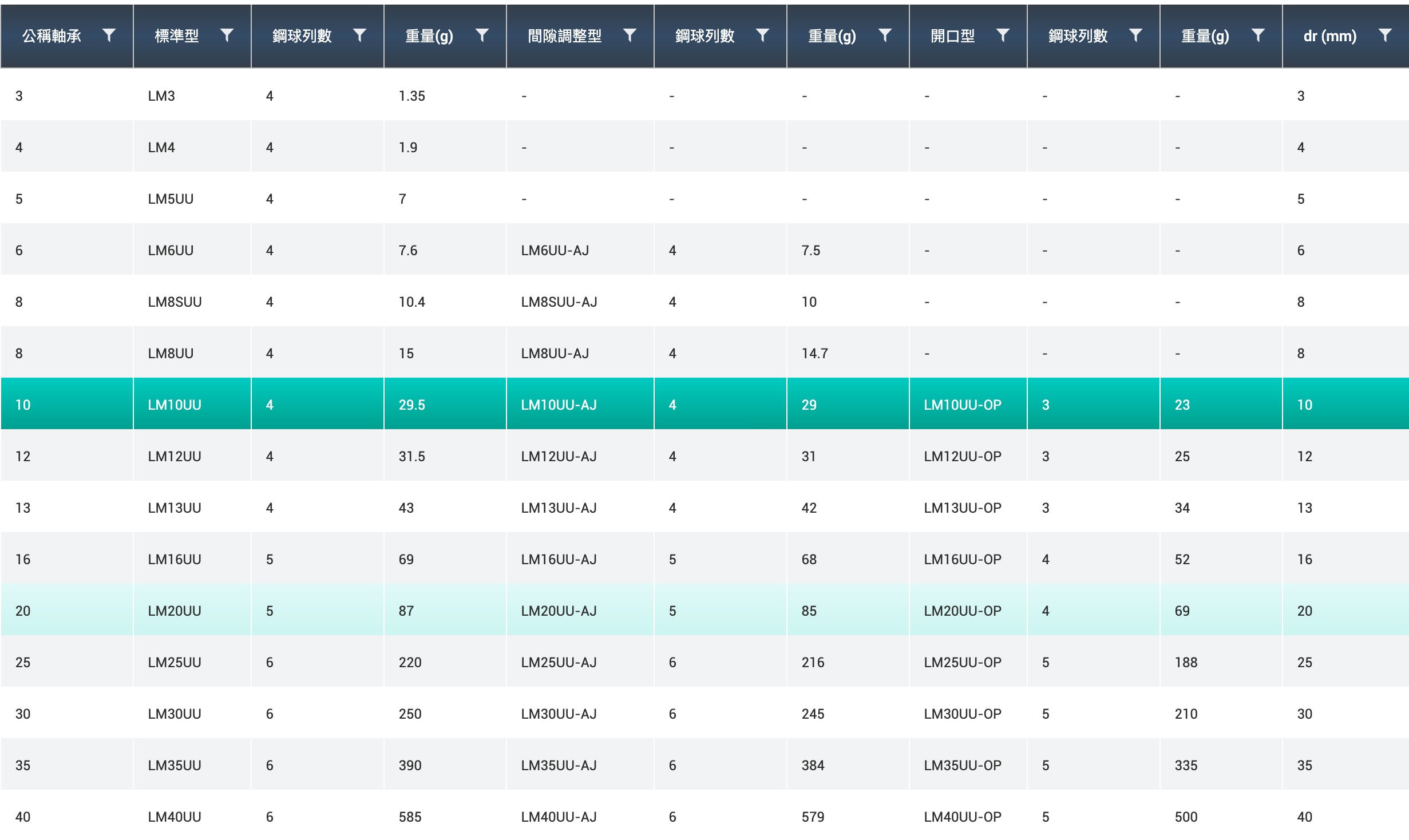Open filter on last 重量(g) column
Screen dimensions: 1409x840
point(1258,35)
